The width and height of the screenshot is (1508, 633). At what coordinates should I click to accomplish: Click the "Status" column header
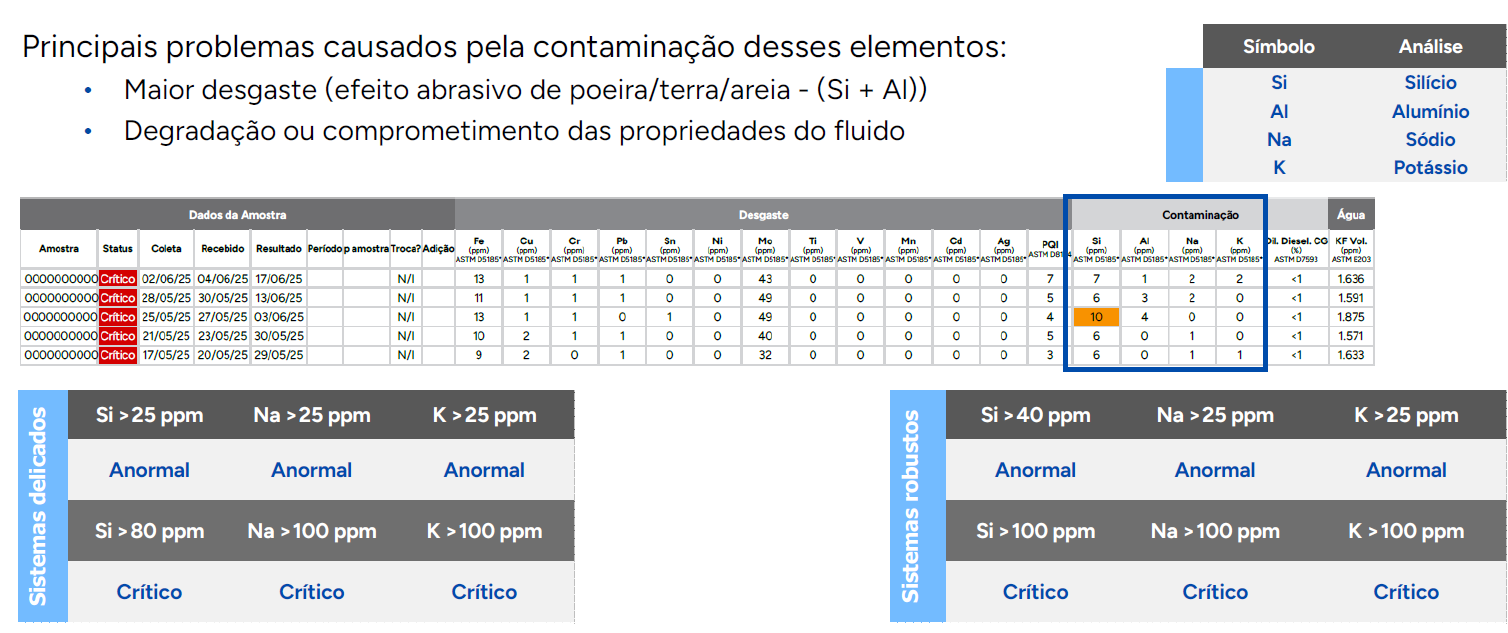click(117, 249)
